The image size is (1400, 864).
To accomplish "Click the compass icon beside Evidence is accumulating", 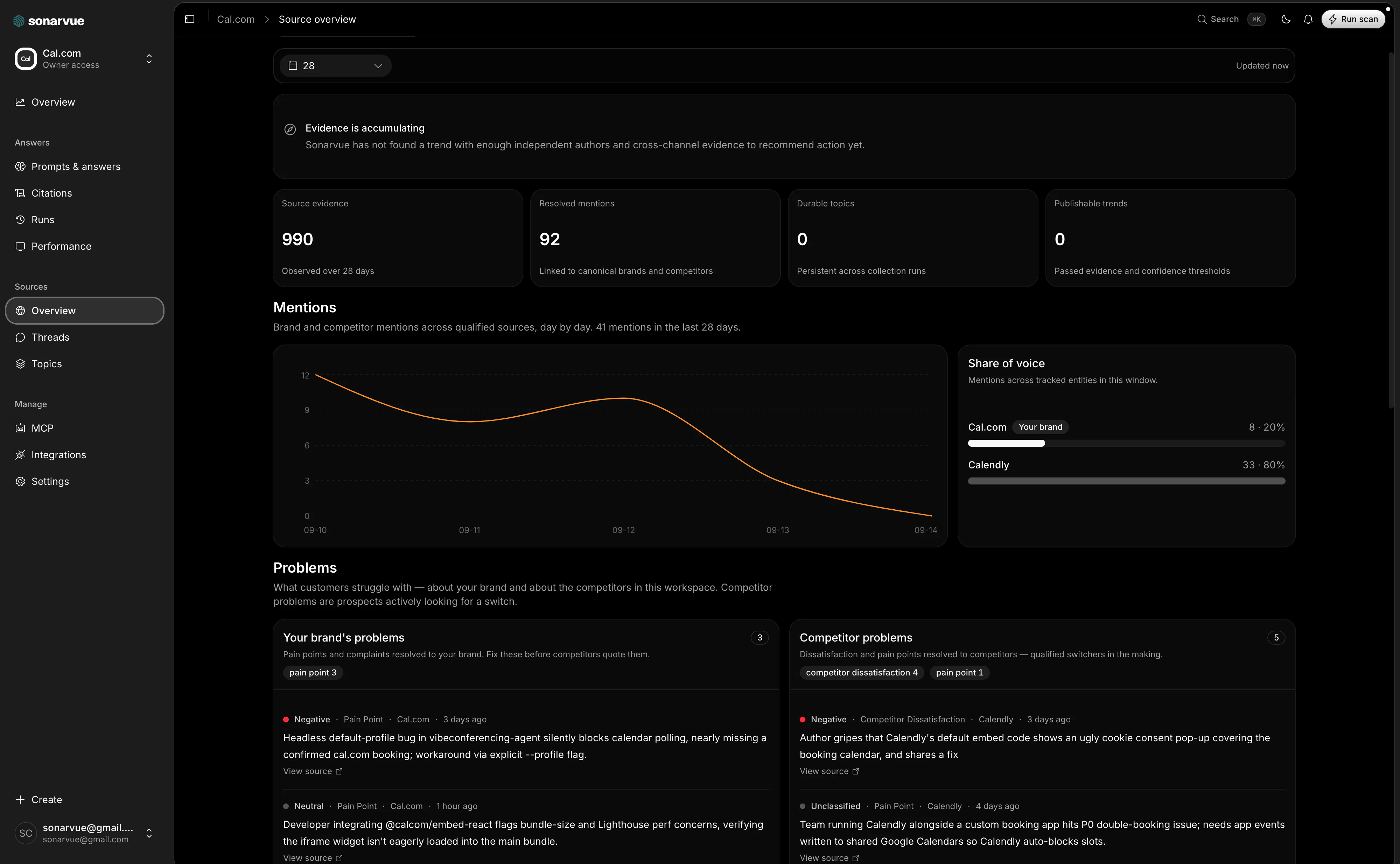I will (x=290, y=129).
